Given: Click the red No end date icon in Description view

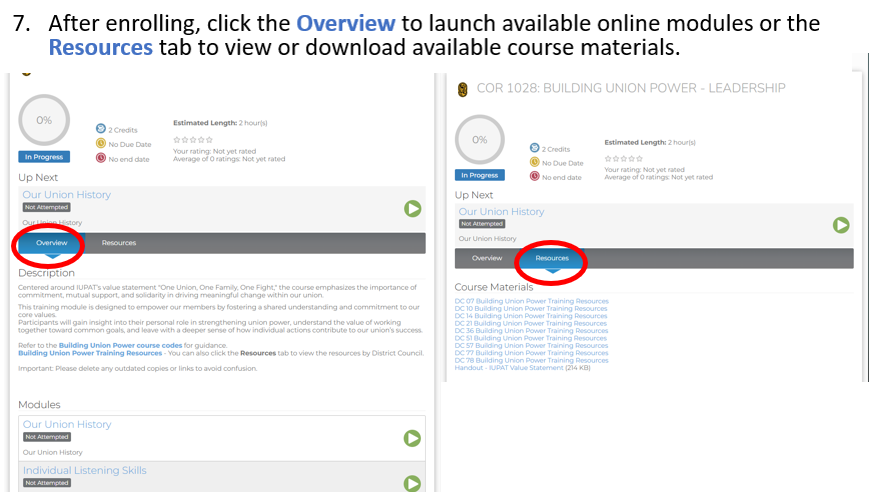Looking at the screenshot, I should 101,158.
